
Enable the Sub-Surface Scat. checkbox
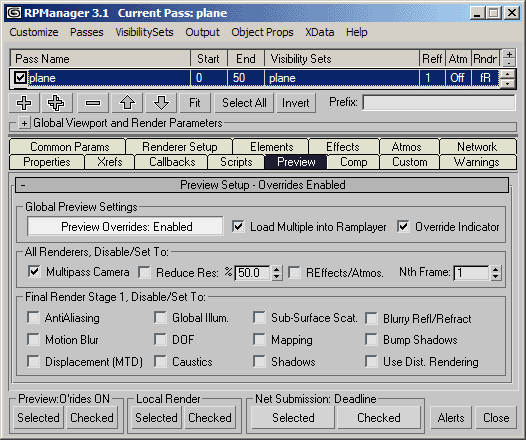[259, 318]
